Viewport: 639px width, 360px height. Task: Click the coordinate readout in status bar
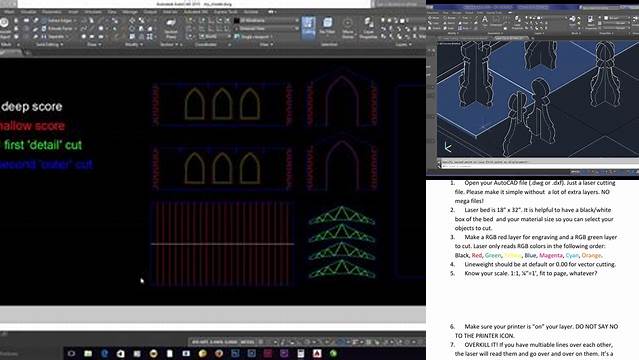pos(215,342)
